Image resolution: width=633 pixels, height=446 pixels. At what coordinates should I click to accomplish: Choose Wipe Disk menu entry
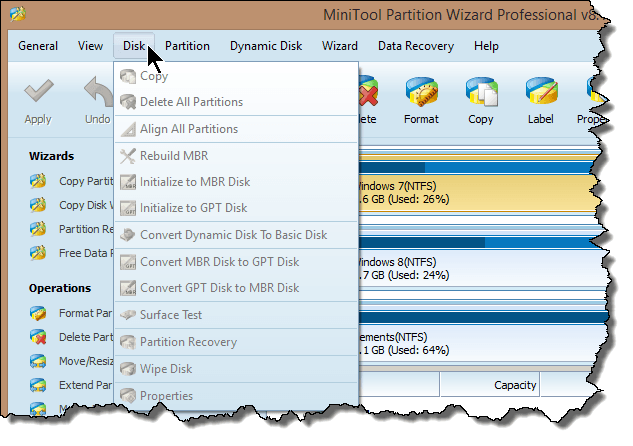point(237,369)
